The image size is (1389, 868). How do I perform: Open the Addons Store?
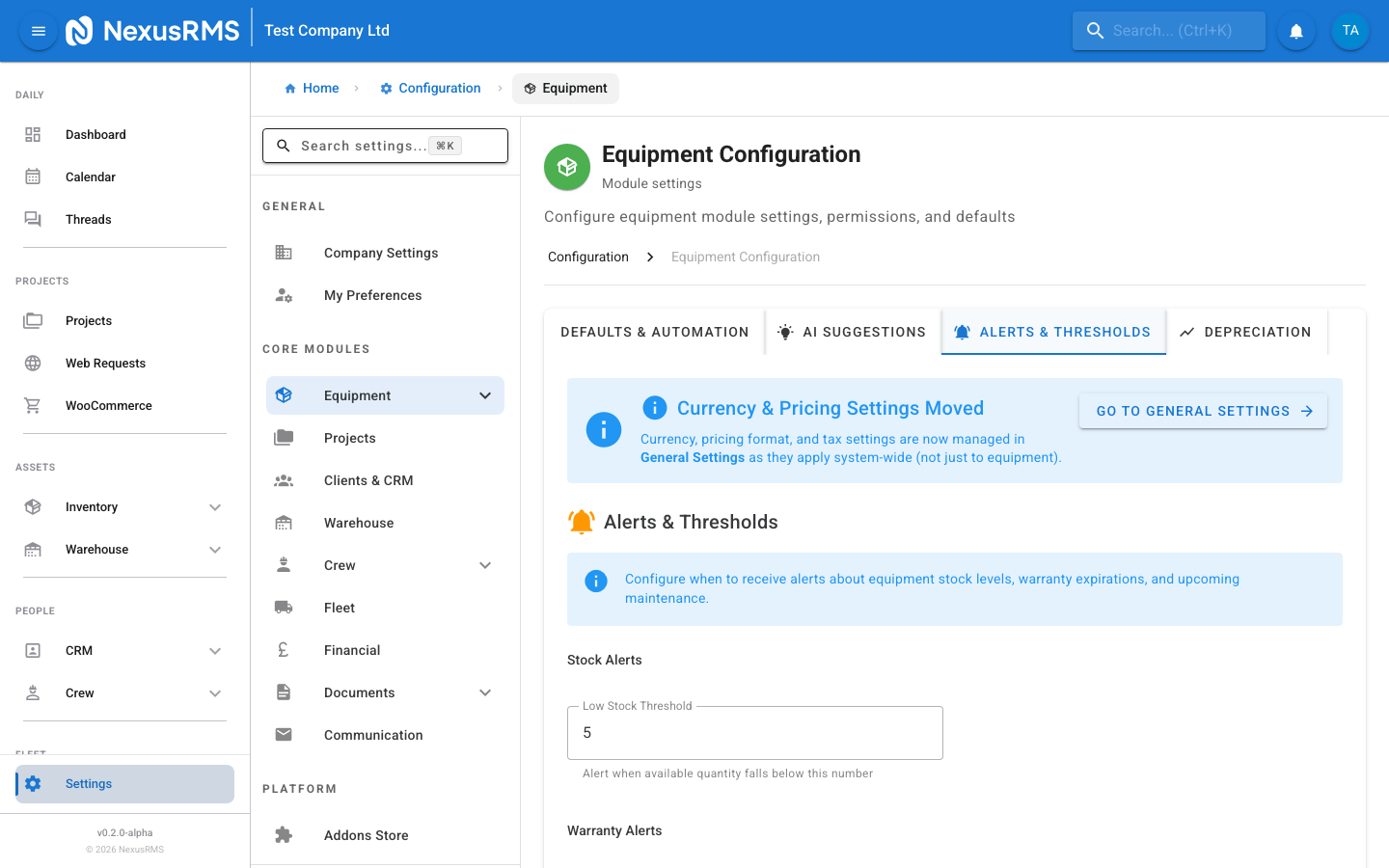pos(366,834)
